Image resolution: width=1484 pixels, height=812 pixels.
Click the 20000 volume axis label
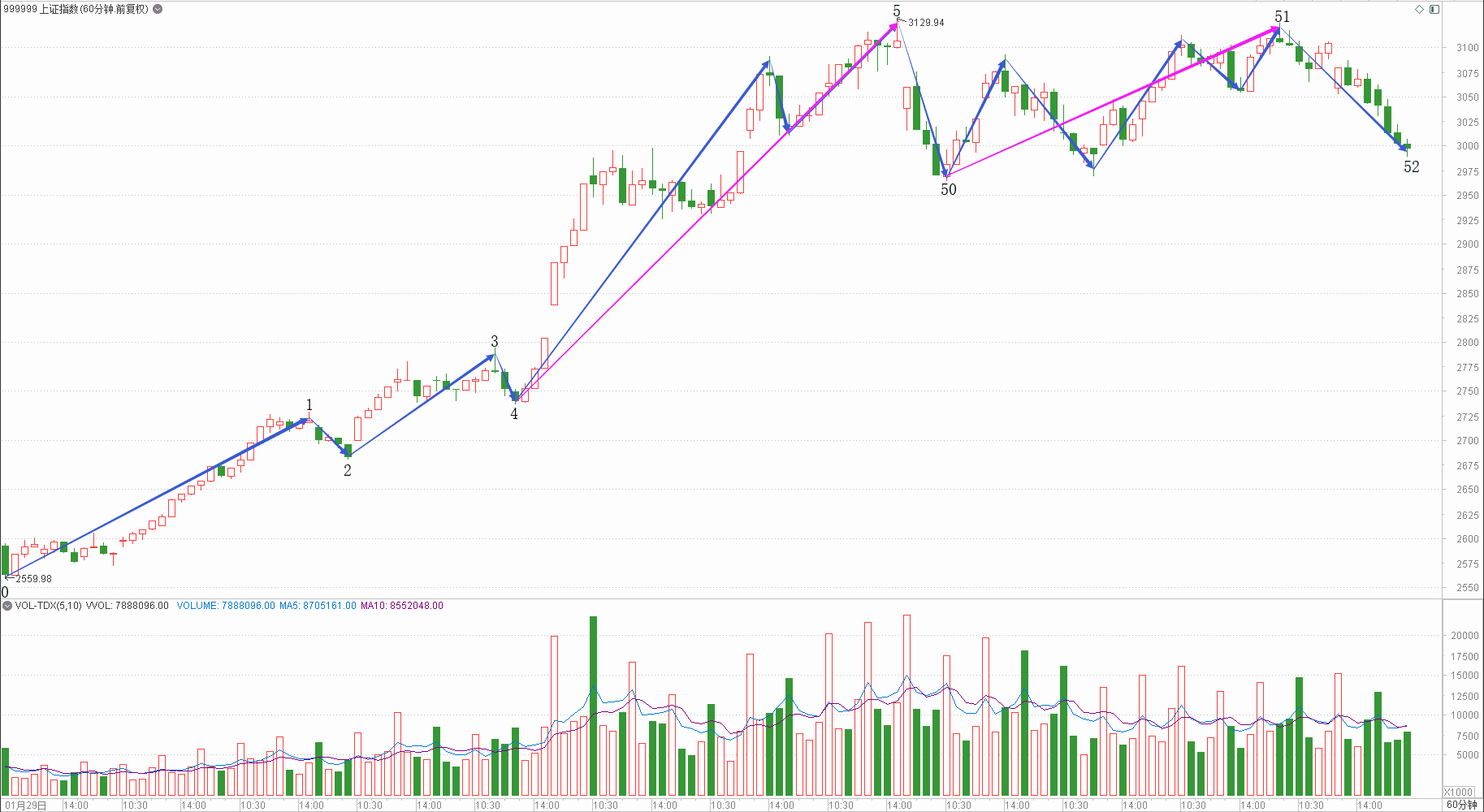pyautogui.click(x=1465, y=636)
